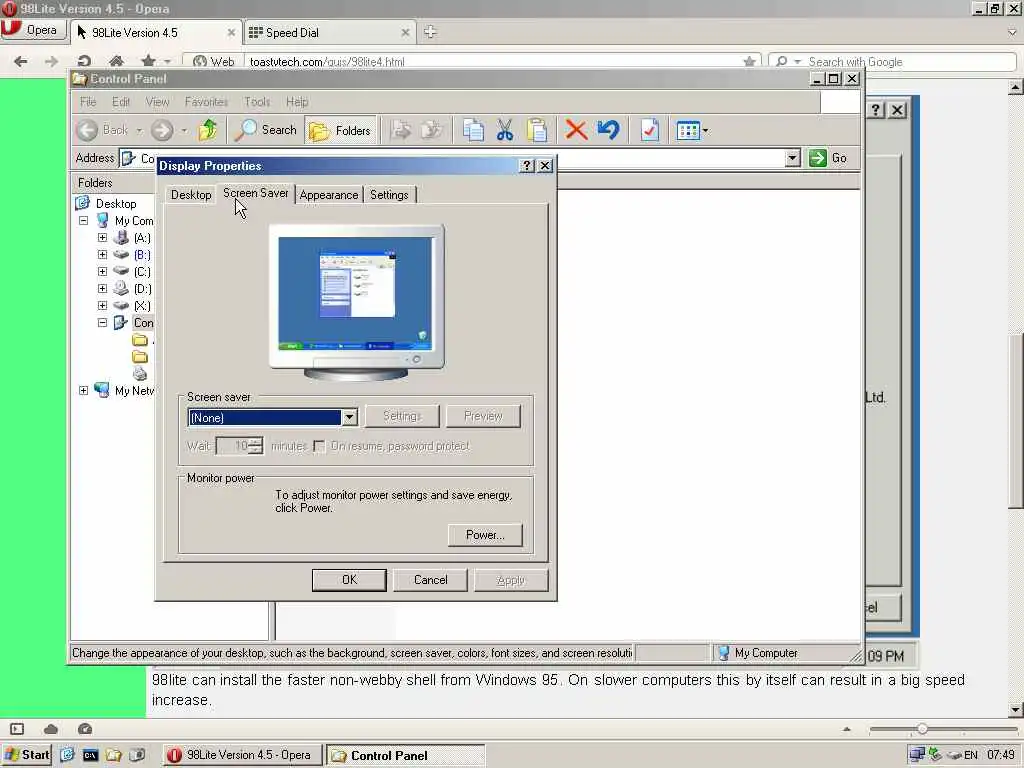Open the Views dropdown button
Screen dimensions: 1024x768
tap(692, 130)
